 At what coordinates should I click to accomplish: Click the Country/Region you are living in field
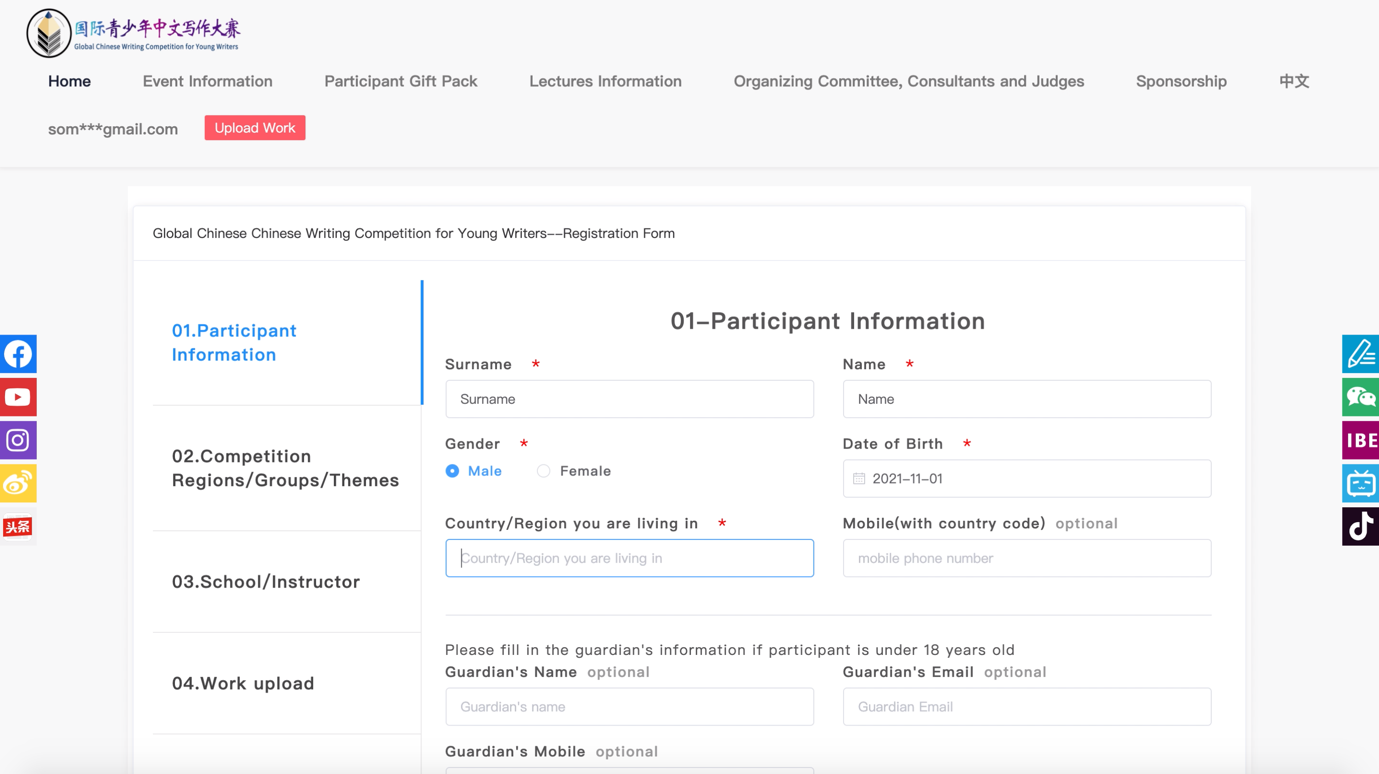tap(629, 558)
